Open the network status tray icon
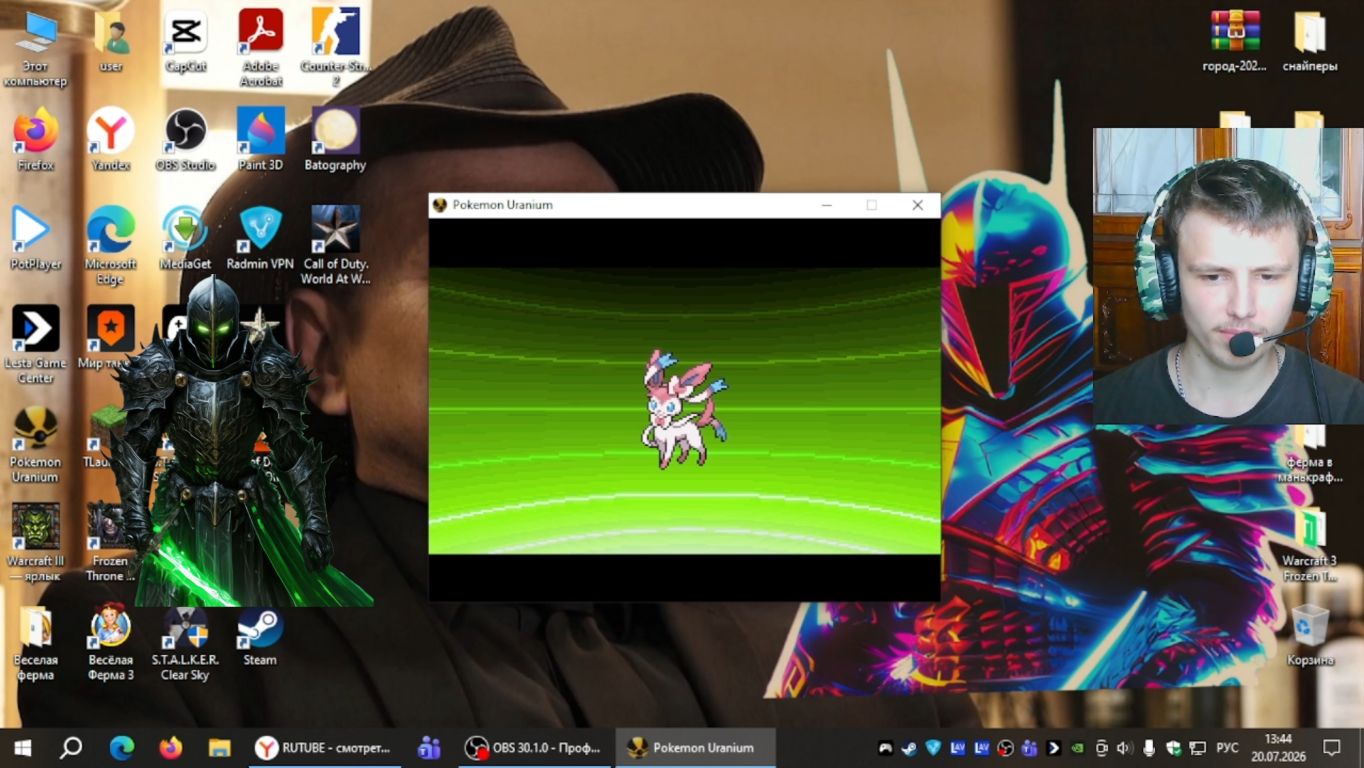Image resolution: width=1364 pixels, height=768 pixels. point(1197,748)
